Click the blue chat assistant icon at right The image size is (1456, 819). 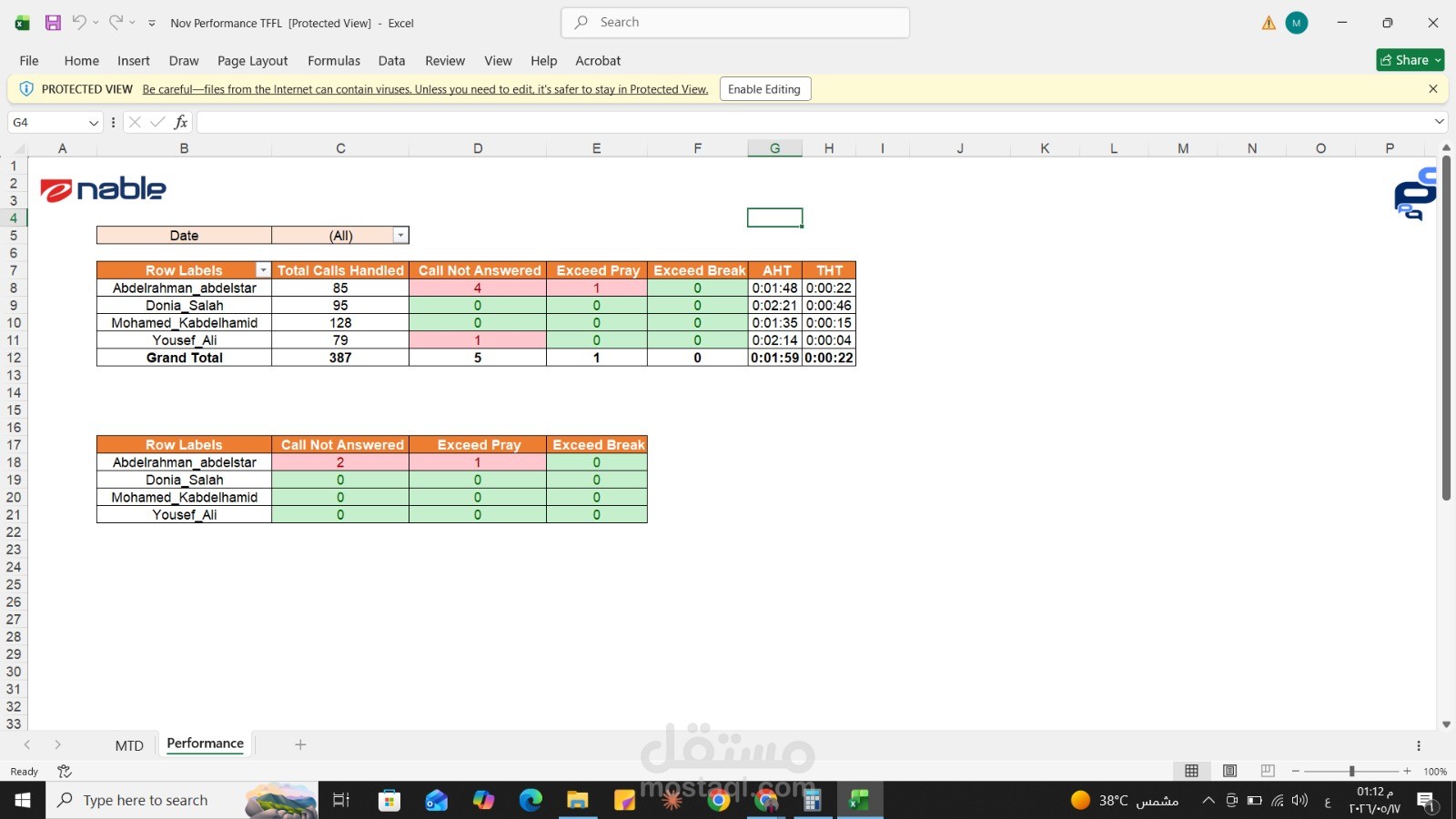[1415, 193]
